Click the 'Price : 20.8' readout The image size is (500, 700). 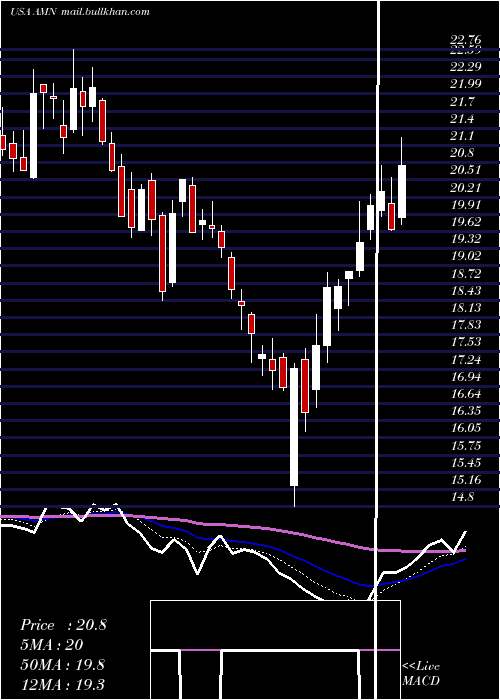[x=63, y=625]
